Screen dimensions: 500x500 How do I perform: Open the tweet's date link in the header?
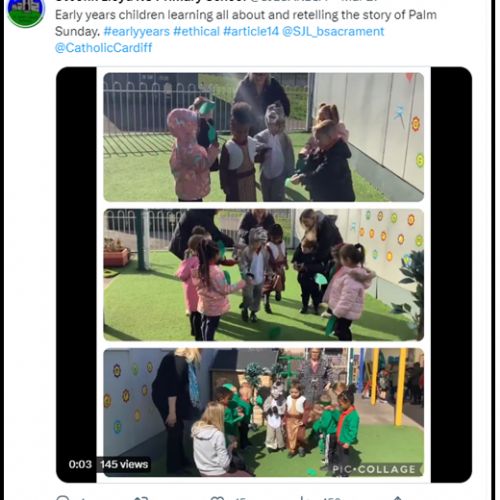[x=363, y=1]
